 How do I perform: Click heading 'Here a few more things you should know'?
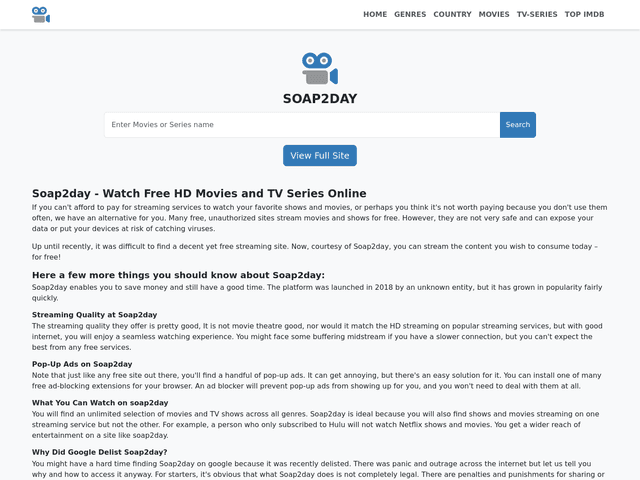(x=178, y=275)
